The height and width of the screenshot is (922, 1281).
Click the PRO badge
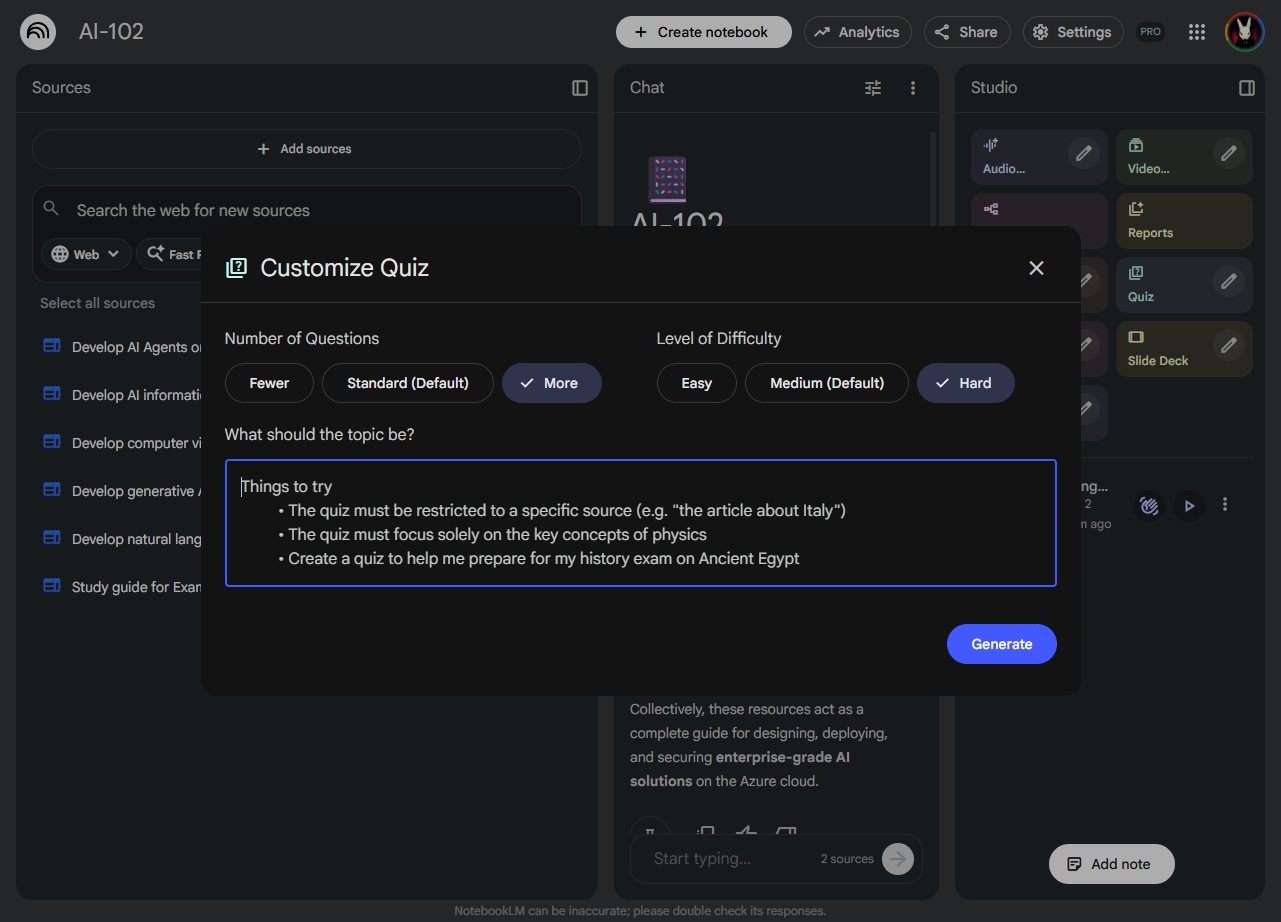click(x=1151, y=32)
